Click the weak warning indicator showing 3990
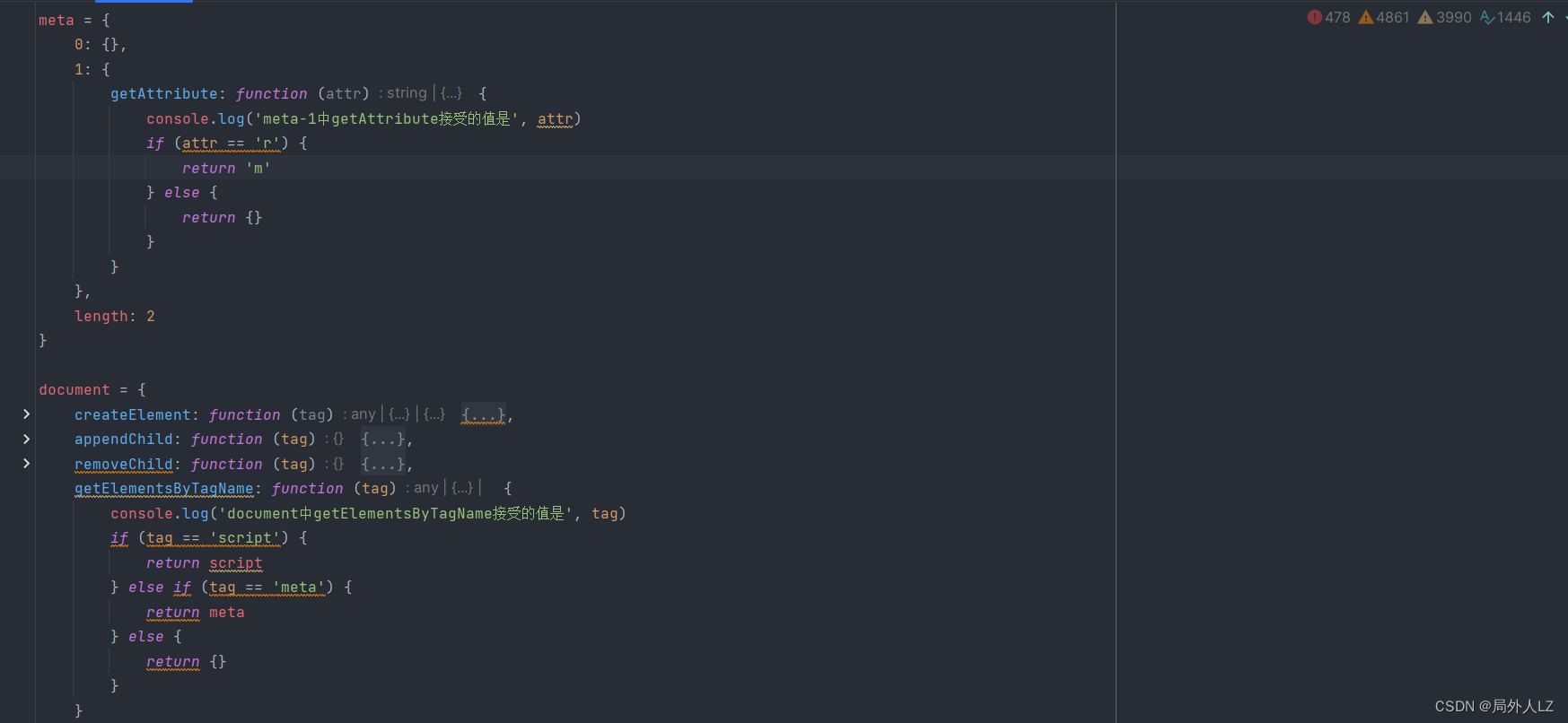This screenshot has width=1568, height=723. (1444, 17)
